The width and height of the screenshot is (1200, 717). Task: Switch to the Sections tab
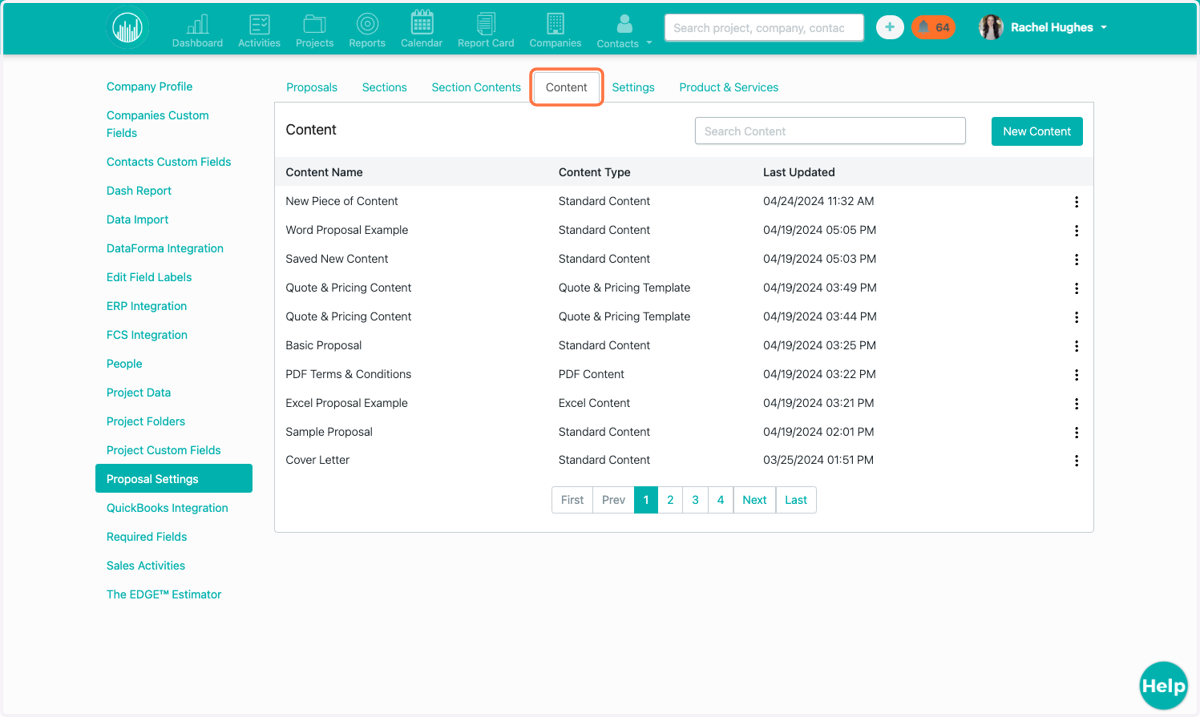pos(384,87)
